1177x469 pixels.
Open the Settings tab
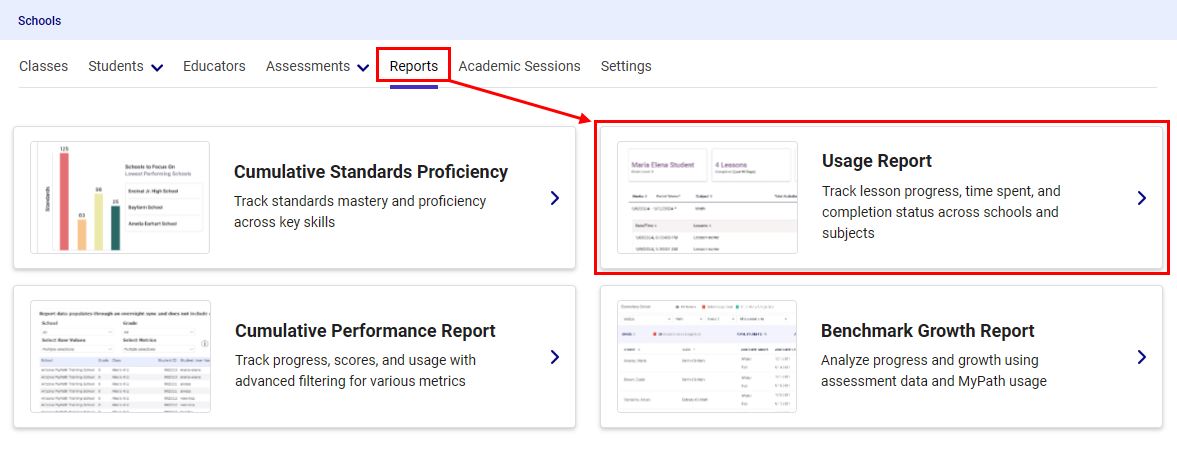point(626,66)
